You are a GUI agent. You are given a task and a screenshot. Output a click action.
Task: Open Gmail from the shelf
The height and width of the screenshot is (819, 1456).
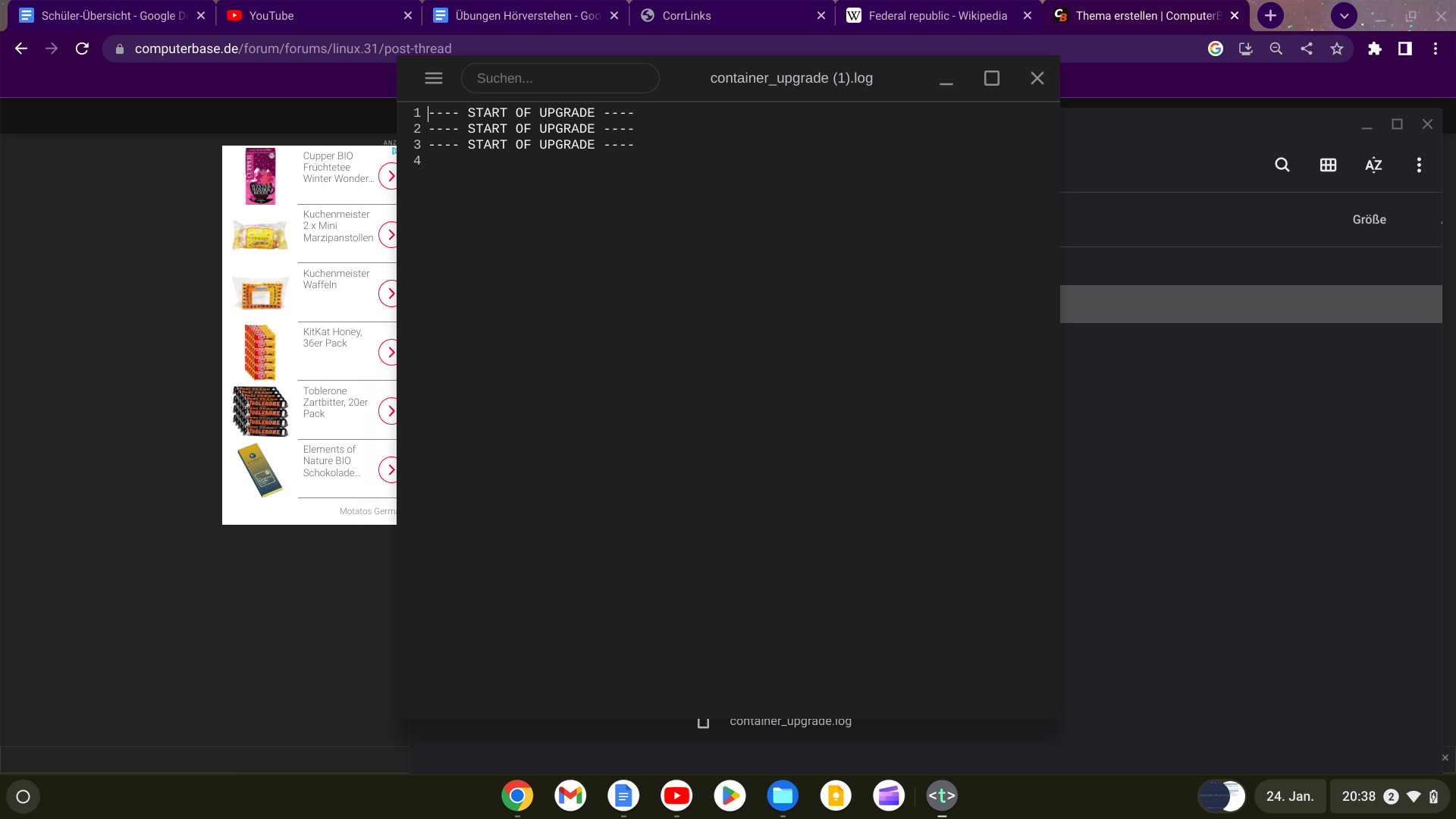click(x=570, y=795)
